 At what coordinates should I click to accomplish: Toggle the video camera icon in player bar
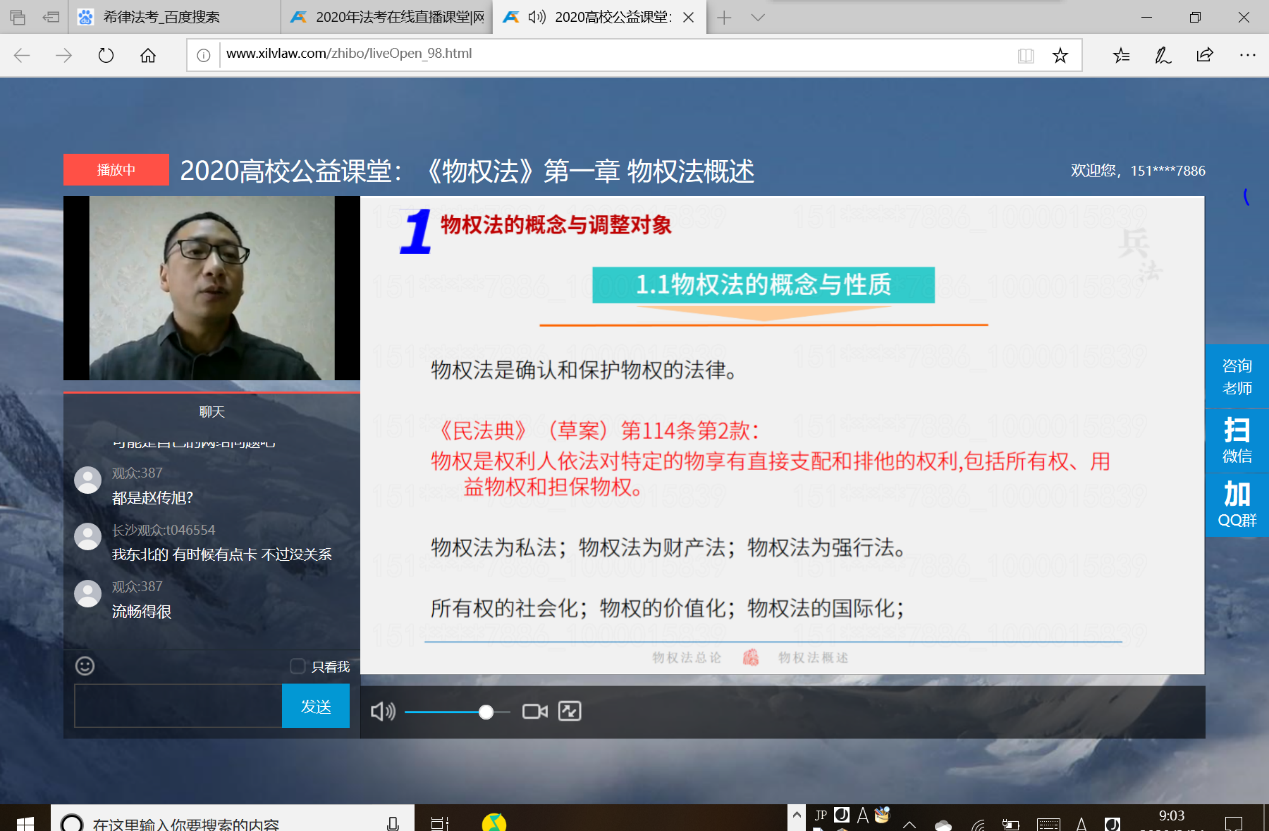click(535, 711)
